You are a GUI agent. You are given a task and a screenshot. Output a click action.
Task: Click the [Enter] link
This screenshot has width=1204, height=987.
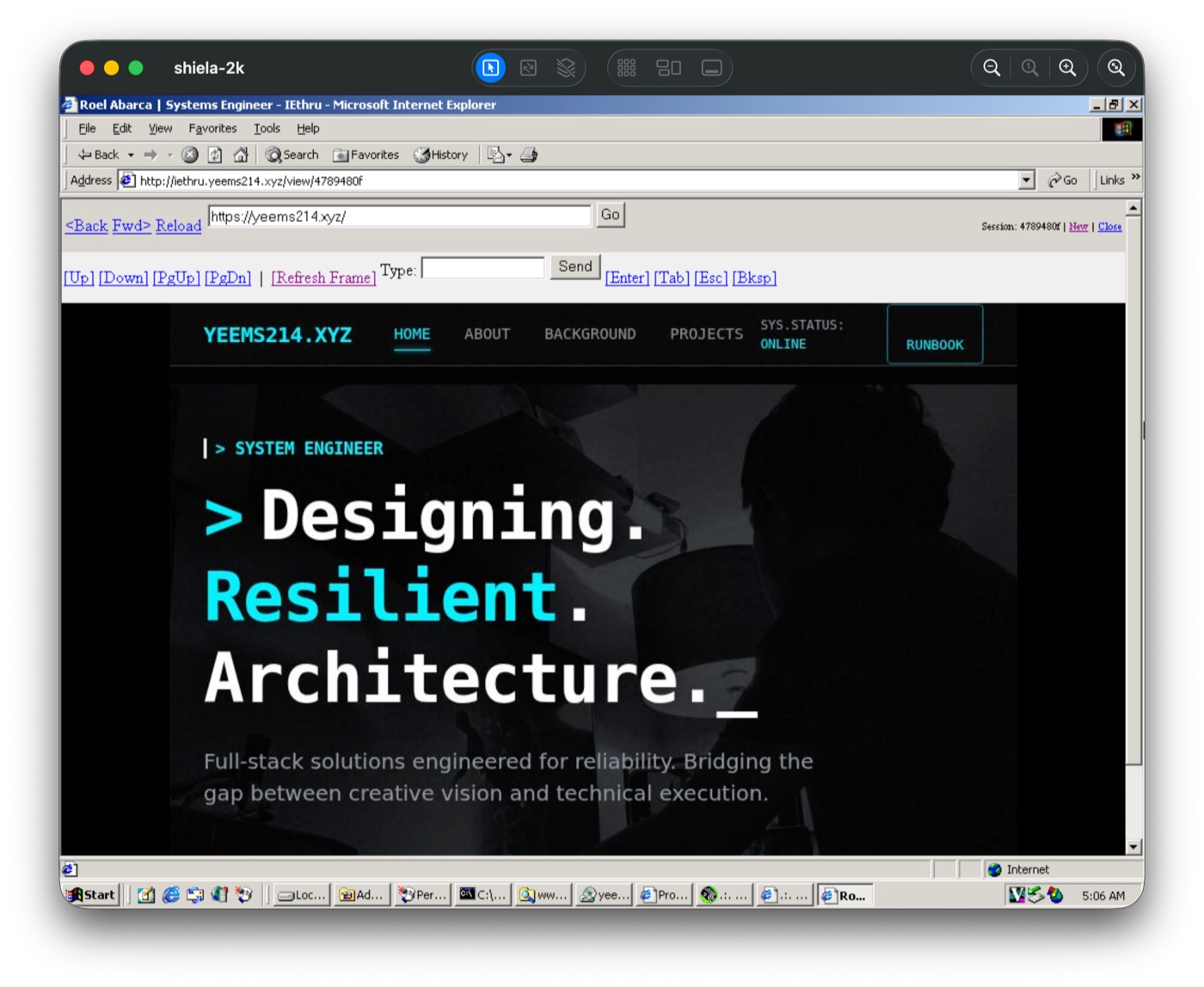pos(627,278)
